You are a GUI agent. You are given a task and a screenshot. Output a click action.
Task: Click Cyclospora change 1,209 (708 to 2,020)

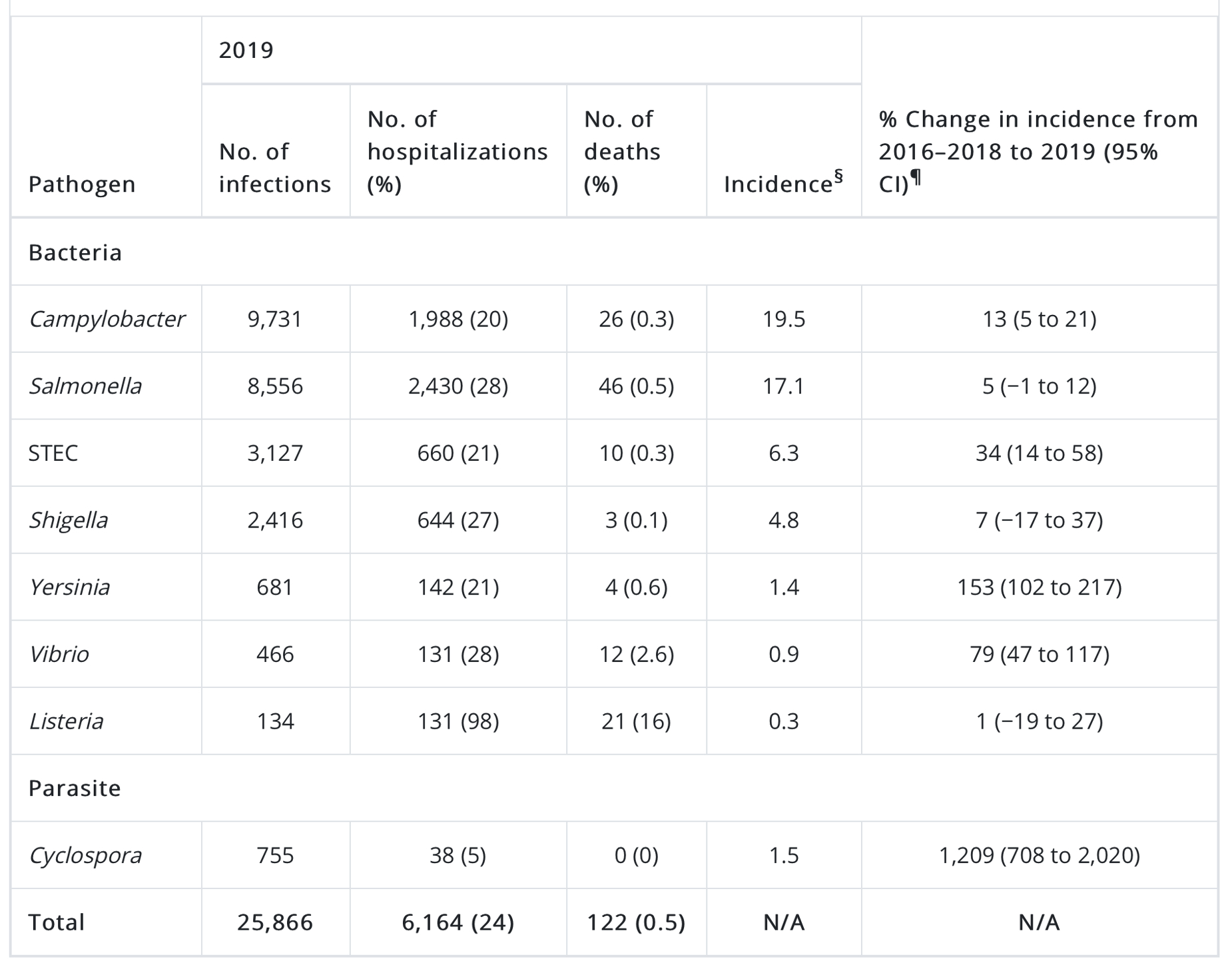(1040, 855)
